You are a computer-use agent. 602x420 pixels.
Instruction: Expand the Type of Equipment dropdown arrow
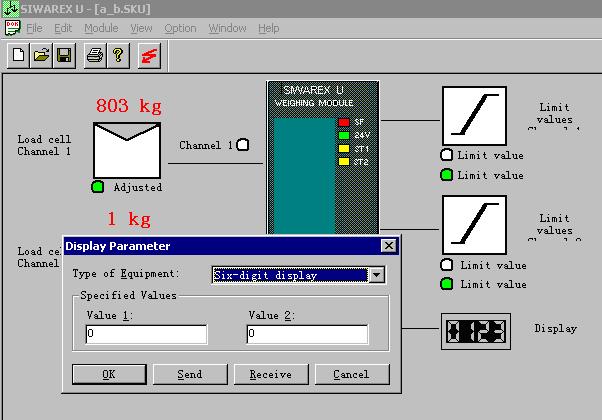(377, 275)
